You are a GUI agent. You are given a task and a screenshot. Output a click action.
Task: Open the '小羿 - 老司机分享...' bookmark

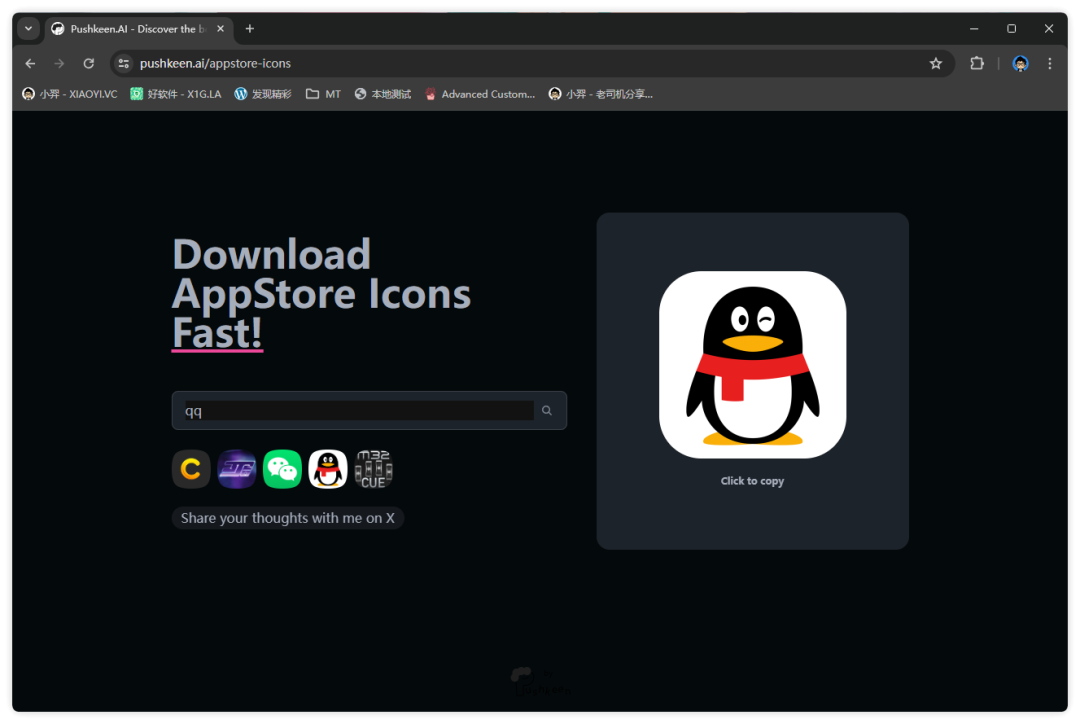click(x=601, y=94)
